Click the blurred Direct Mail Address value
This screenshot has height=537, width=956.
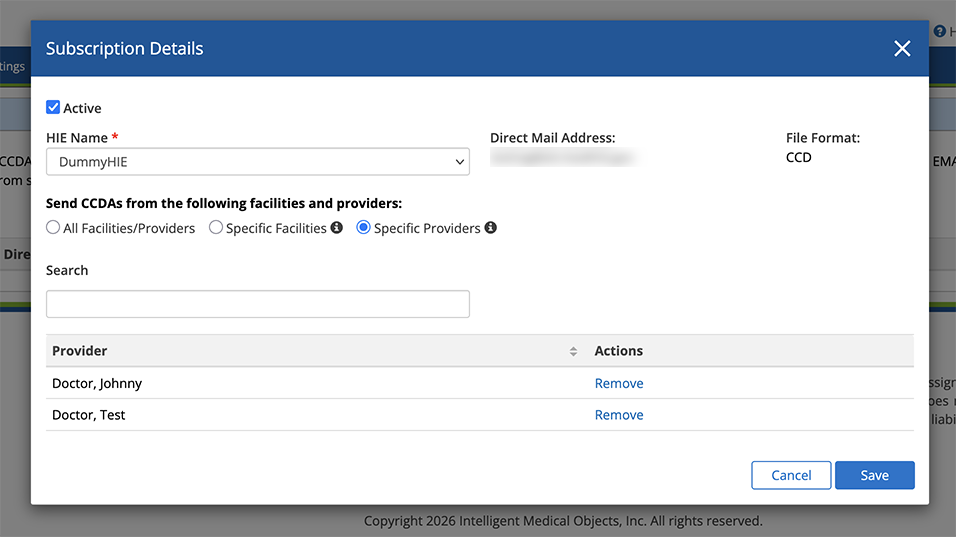click(x=564, y=158)
